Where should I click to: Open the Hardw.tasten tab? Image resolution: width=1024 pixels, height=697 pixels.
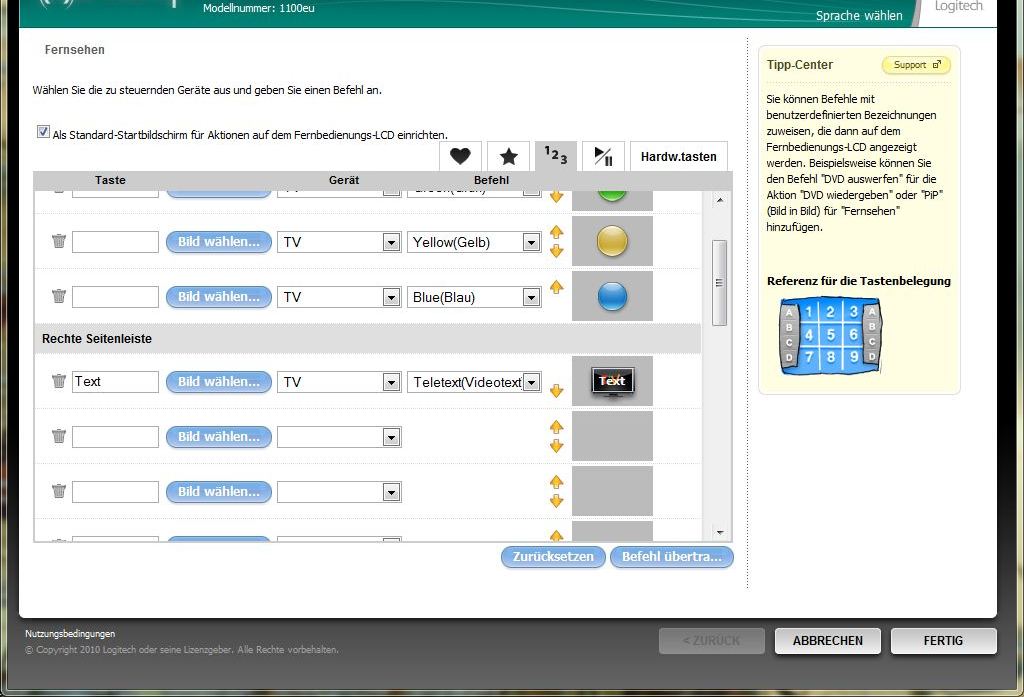click(x=678, y=156)
